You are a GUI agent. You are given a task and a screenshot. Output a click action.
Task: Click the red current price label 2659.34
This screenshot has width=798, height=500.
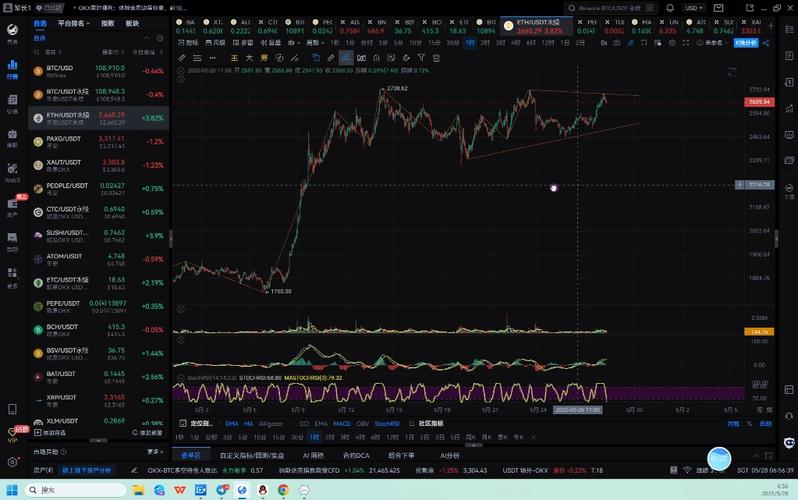tap(757, 102)
